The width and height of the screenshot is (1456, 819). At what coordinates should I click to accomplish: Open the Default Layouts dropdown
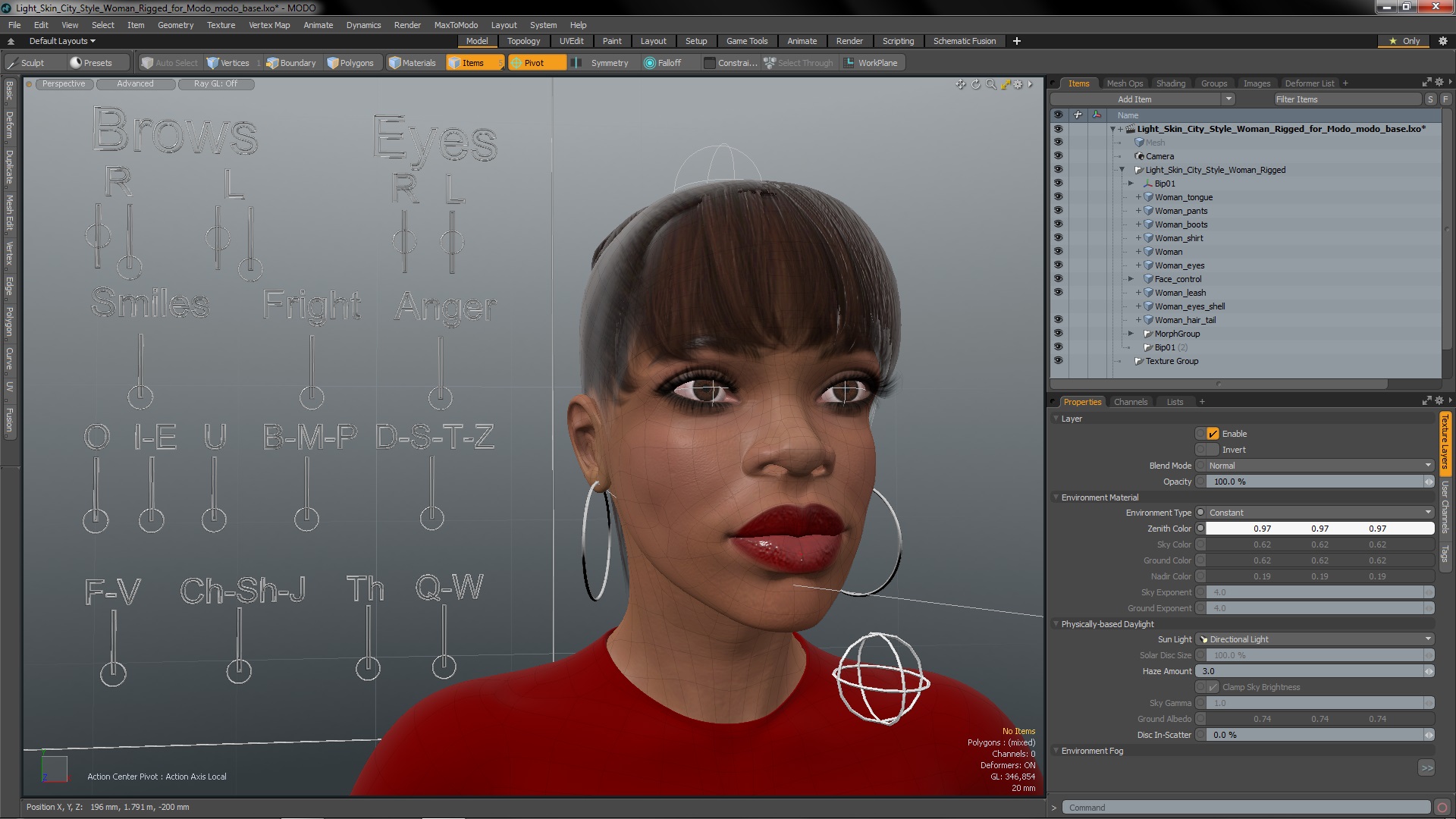pos(62,41)
